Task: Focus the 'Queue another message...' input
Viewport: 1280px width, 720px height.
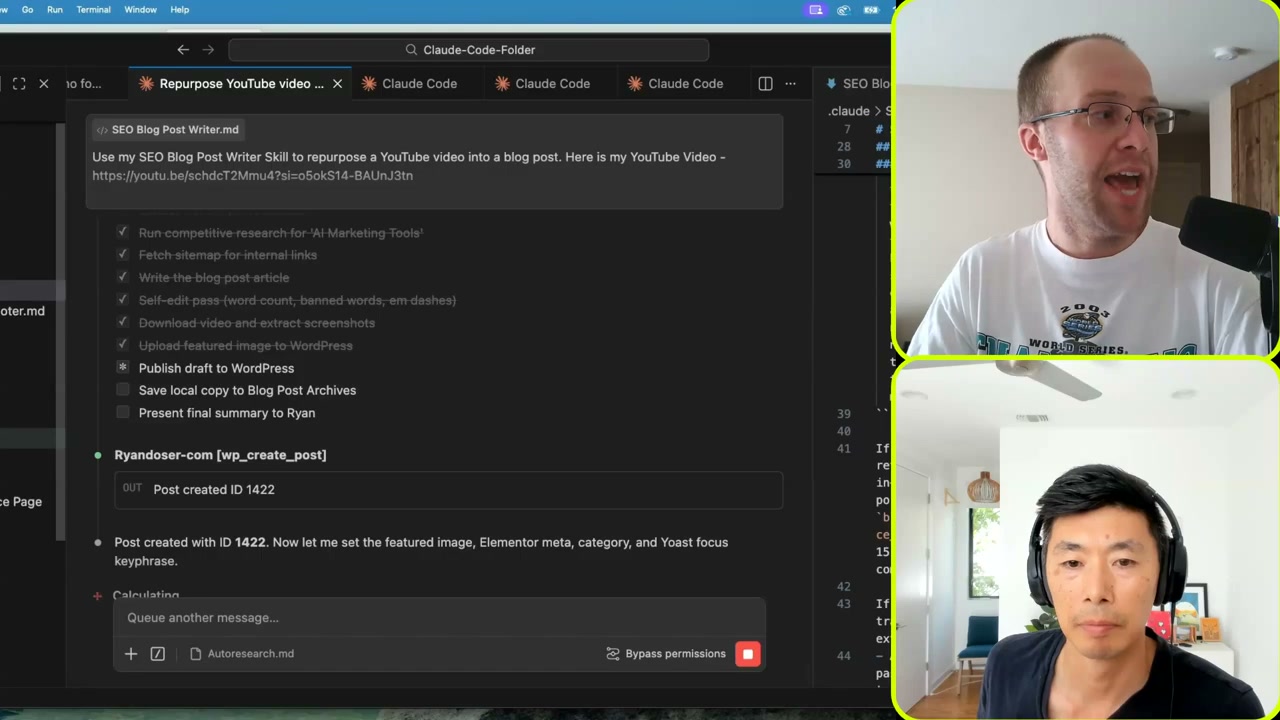Action: (x=440, y=618)
